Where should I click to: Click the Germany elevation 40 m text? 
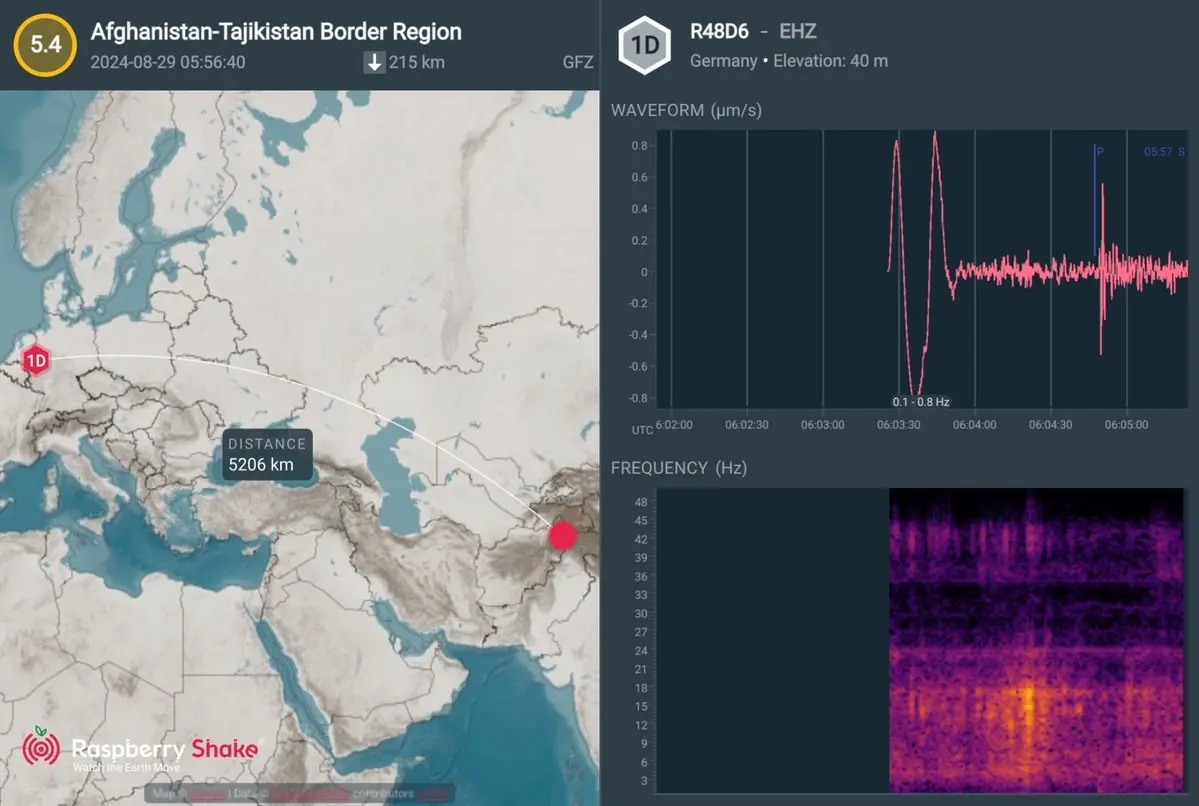point(789,61)
